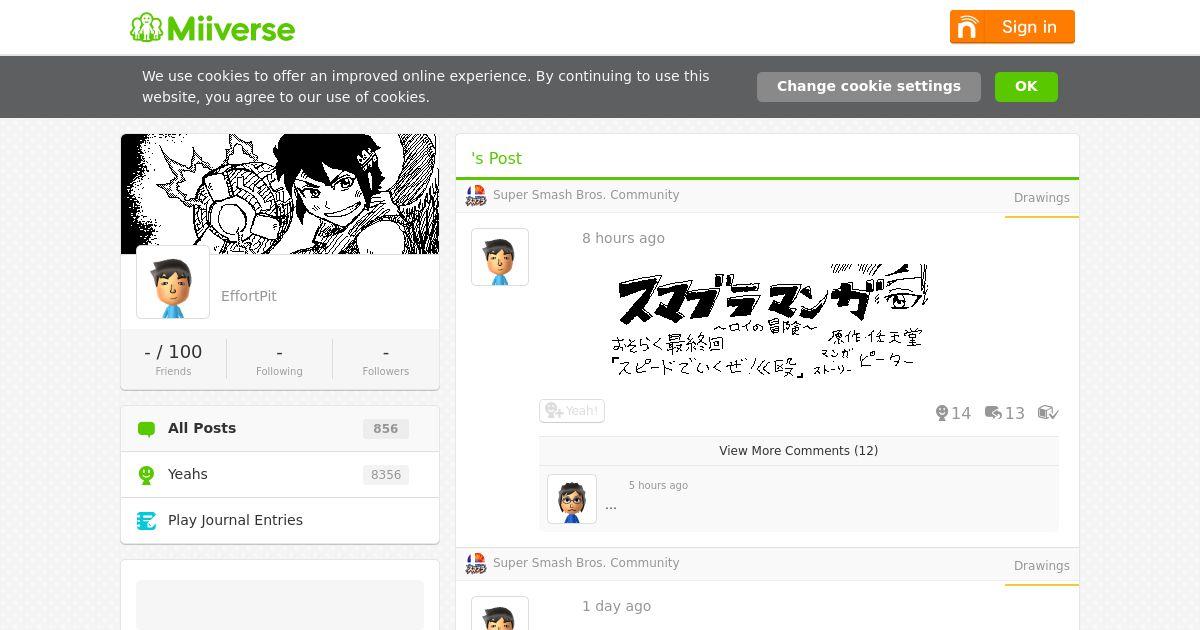Image resolution: width=1200 pixels, height=630 pixels.
Task: Open the EffortPit profile Mii avatar
Action: [x=173, y=282]
